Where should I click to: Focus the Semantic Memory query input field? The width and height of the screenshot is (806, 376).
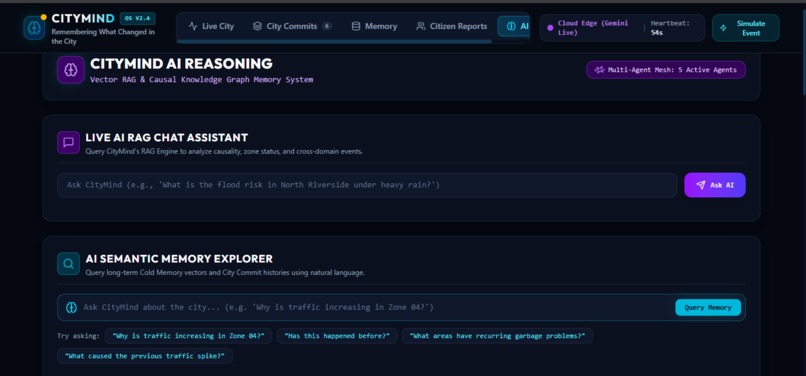pyautogui.click(x=377, y=307)
